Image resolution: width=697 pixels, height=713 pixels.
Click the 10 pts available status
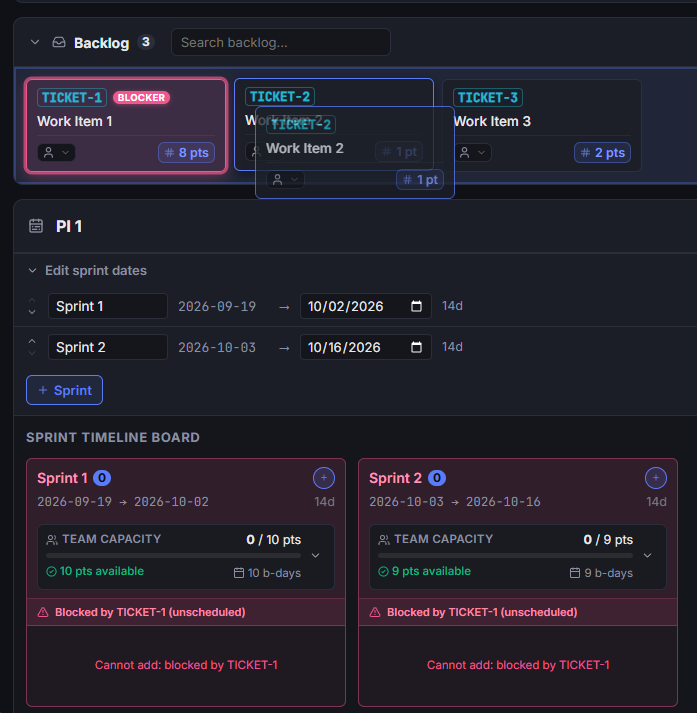tap(95, 571)
